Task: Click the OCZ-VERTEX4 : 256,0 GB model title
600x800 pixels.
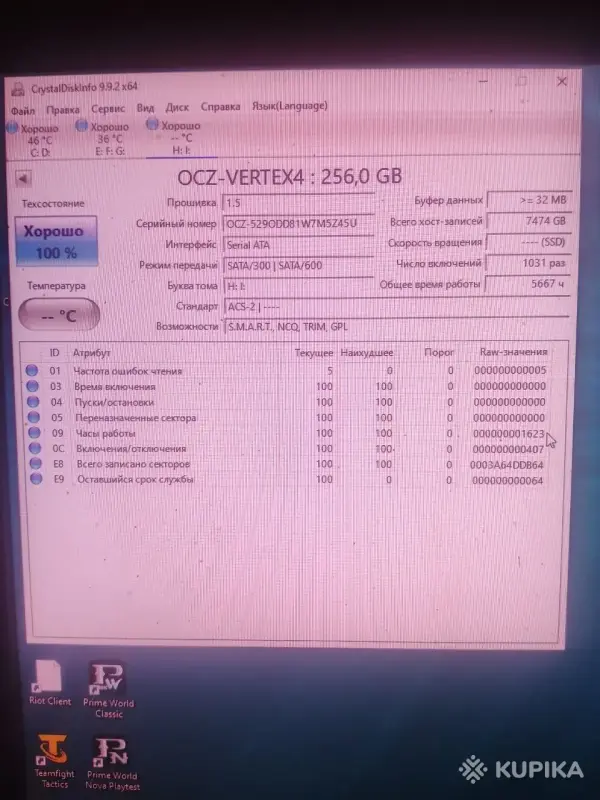Action: pos(289,177)
